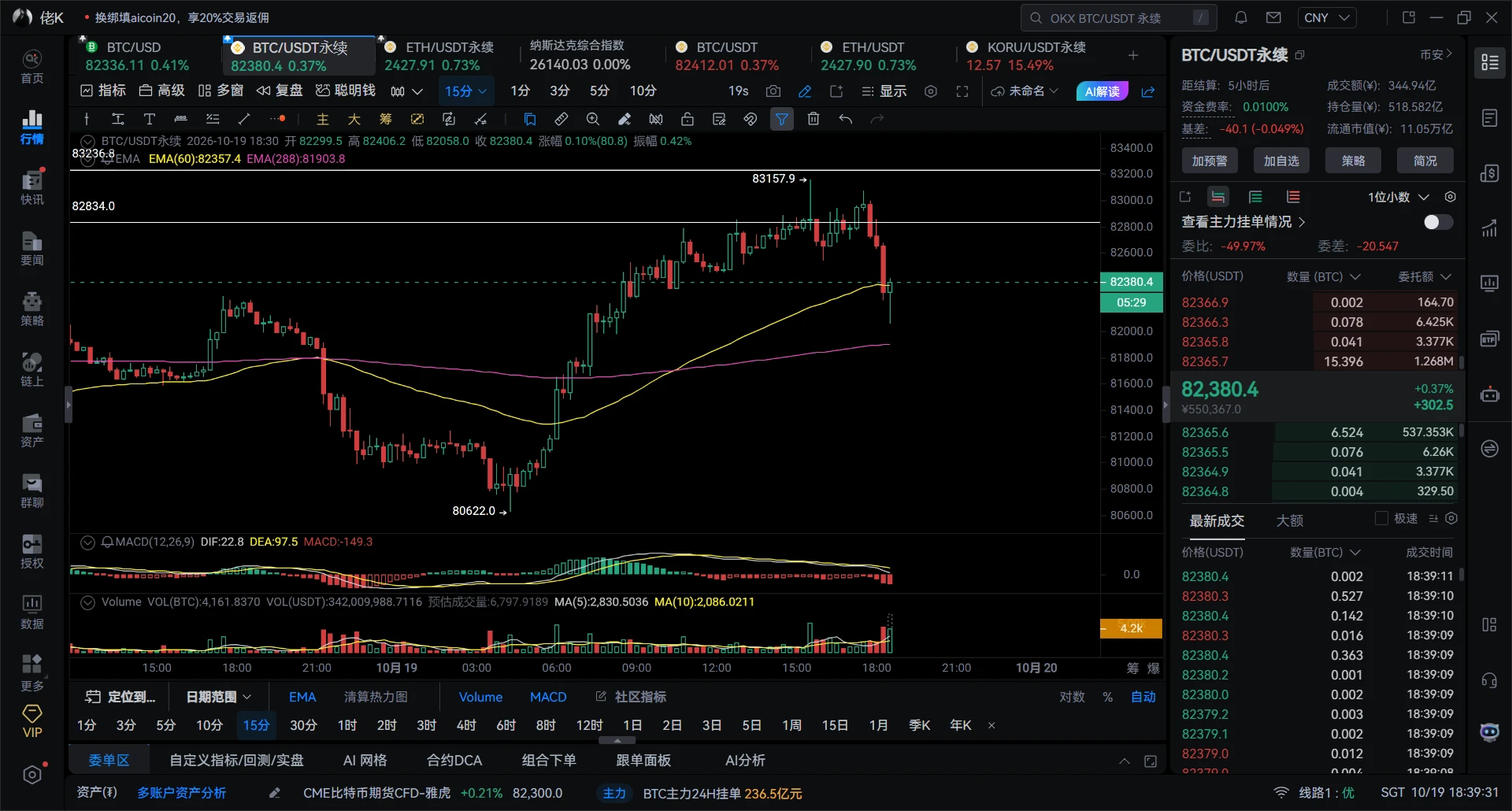The height and width of the screenshot is (811, 1512).
Task: Open the 1位小数 decimal dropdown
Action: pyautogui.click(x=1398, y=197)
